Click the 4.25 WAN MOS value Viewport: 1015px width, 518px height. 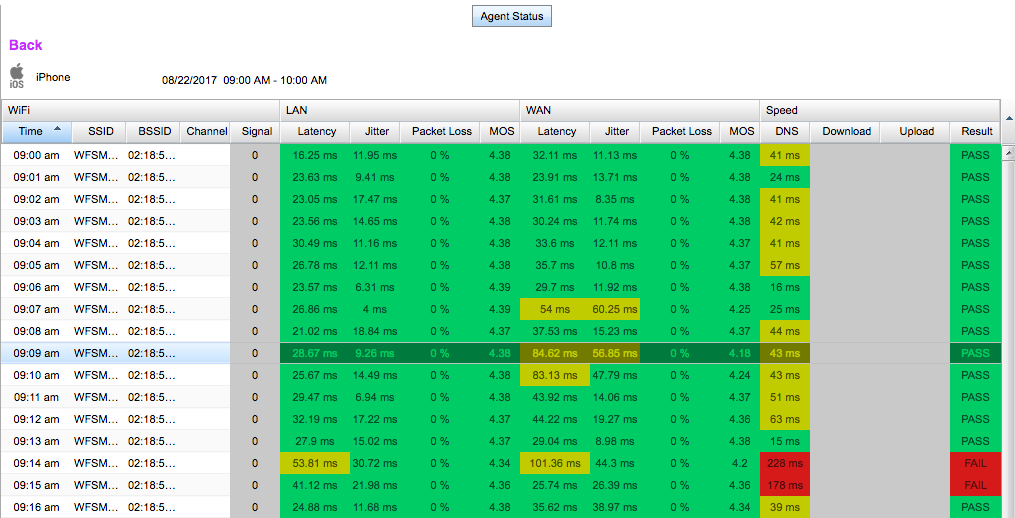pyautogui.click(x=739, y=310)
